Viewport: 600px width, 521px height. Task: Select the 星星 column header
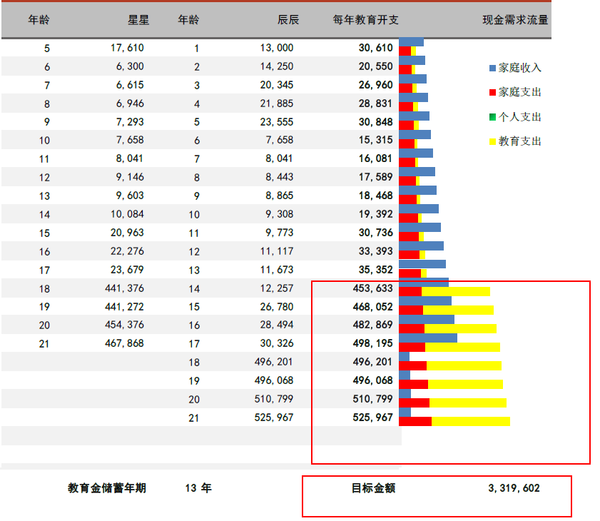click(x=138, y=20)
